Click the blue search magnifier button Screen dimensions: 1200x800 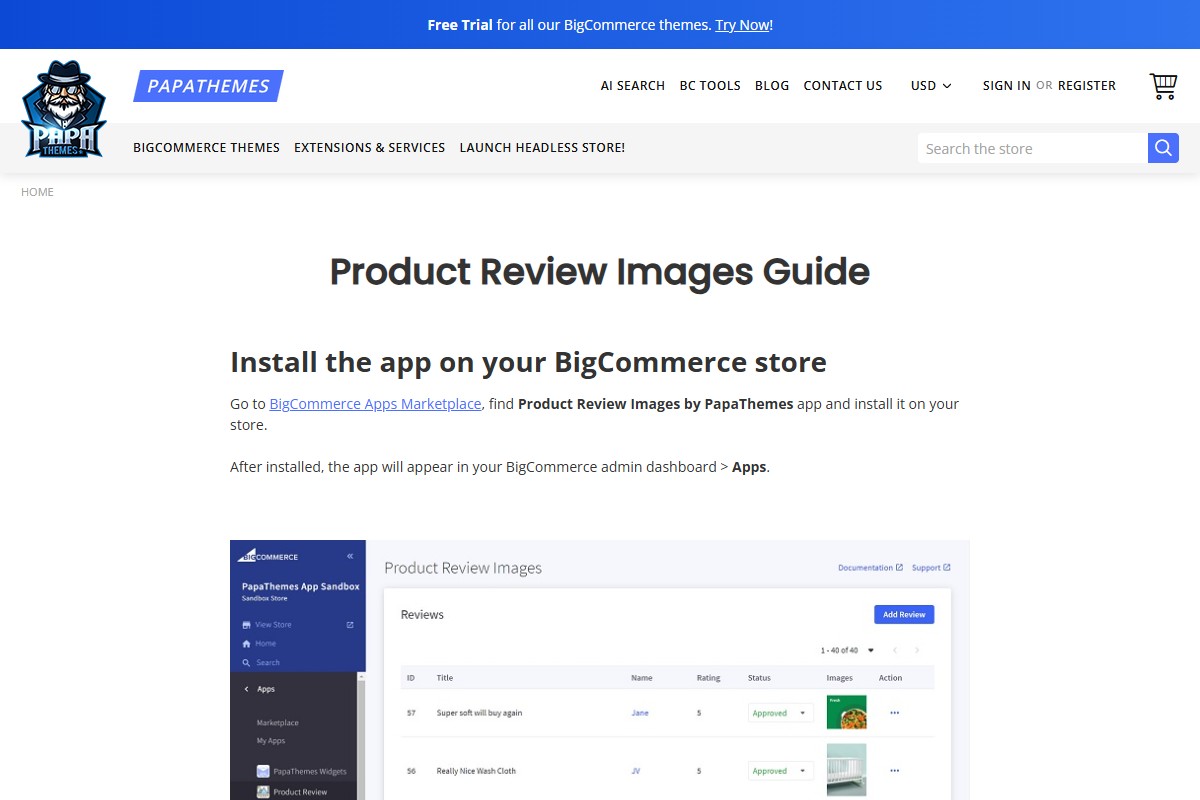[x=1163, y=147]
